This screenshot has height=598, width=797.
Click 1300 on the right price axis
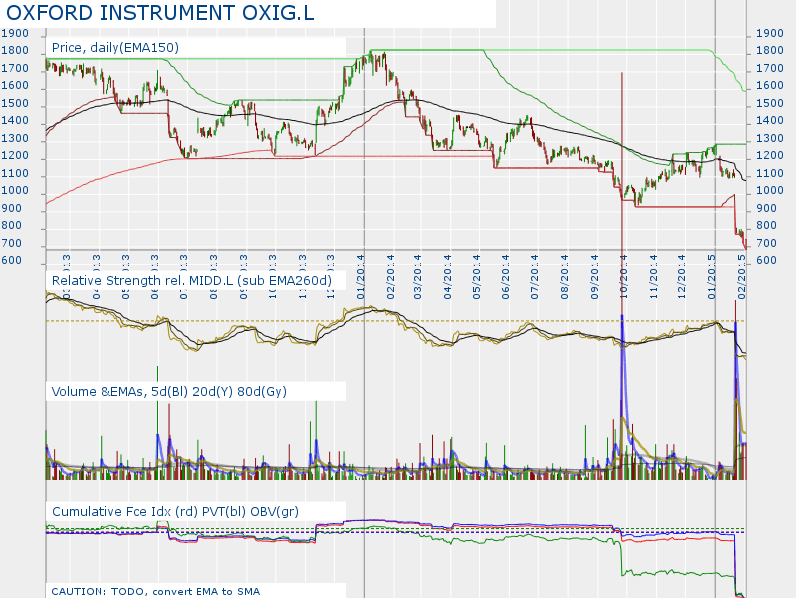[770, 139]
